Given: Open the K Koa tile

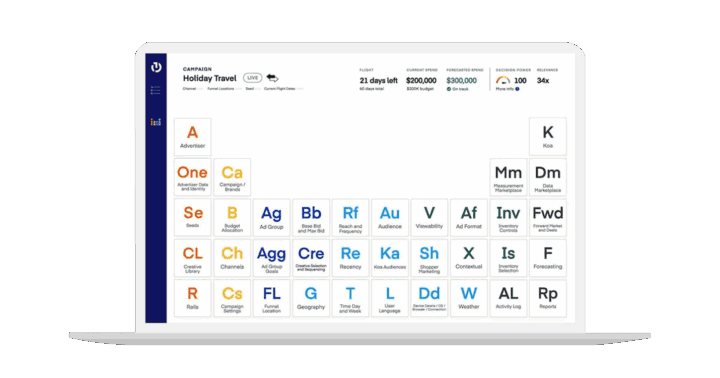Looking at the screenshot, I should (x=548, y=136).
